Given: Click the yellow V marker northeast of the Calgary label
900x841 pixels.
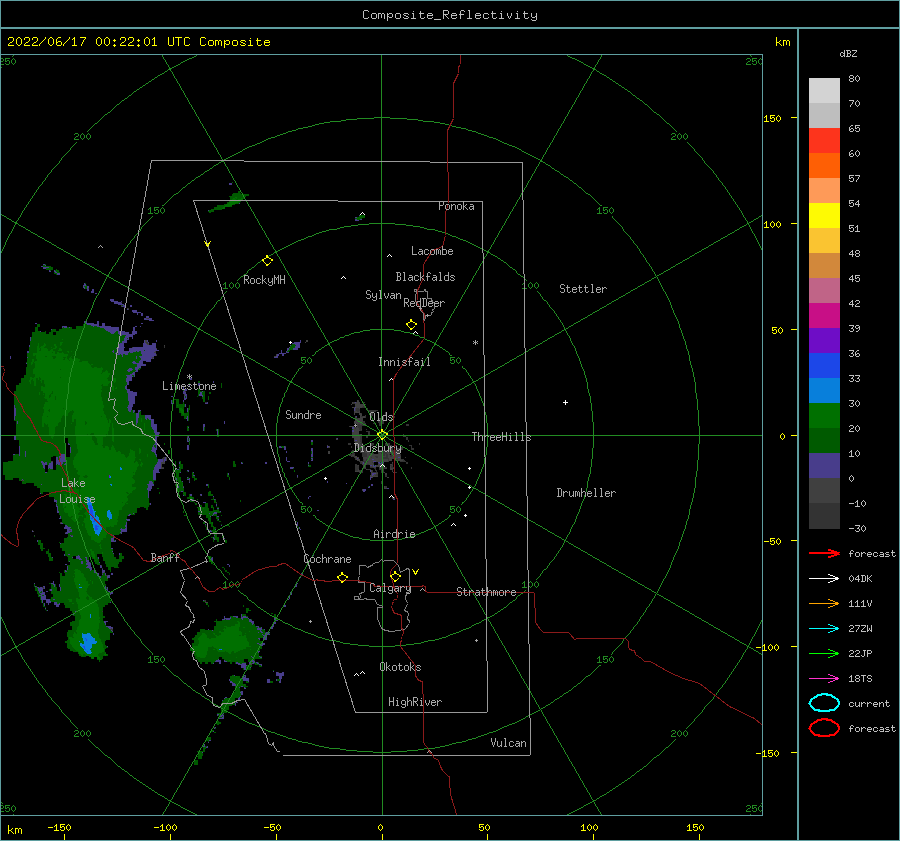Looking at the screenshot, I should coord(415,572).
